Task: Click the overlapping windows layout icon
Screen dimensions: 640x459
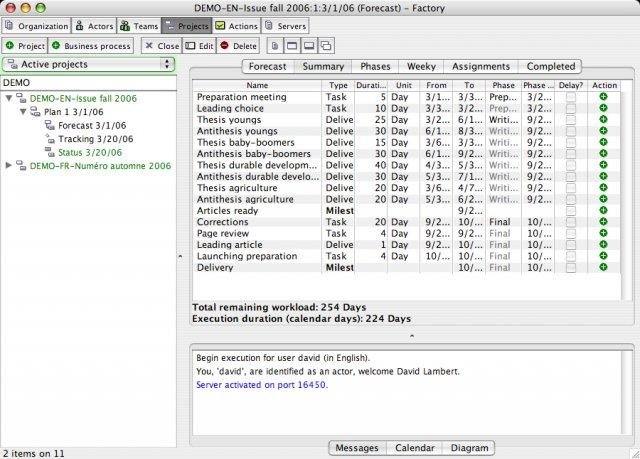Action: [326, 46]
